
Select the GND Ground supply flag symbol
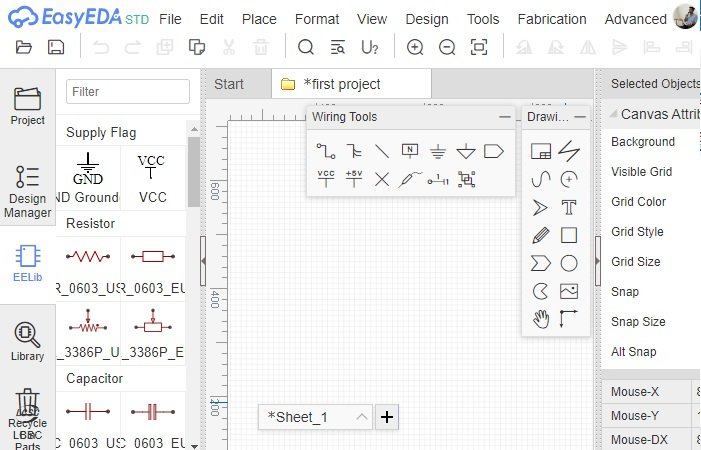(x=88, y=178)
